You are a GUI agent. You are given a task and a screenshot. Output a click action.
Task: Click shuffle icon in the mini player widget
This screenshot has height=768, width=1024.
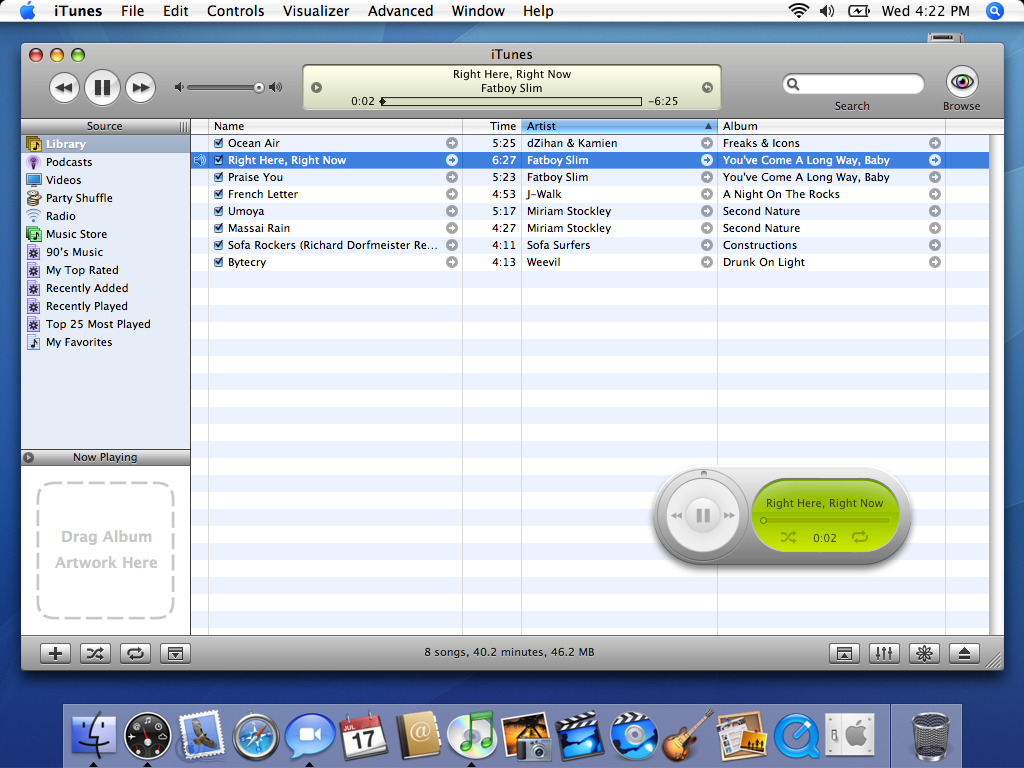click(788, 537)
